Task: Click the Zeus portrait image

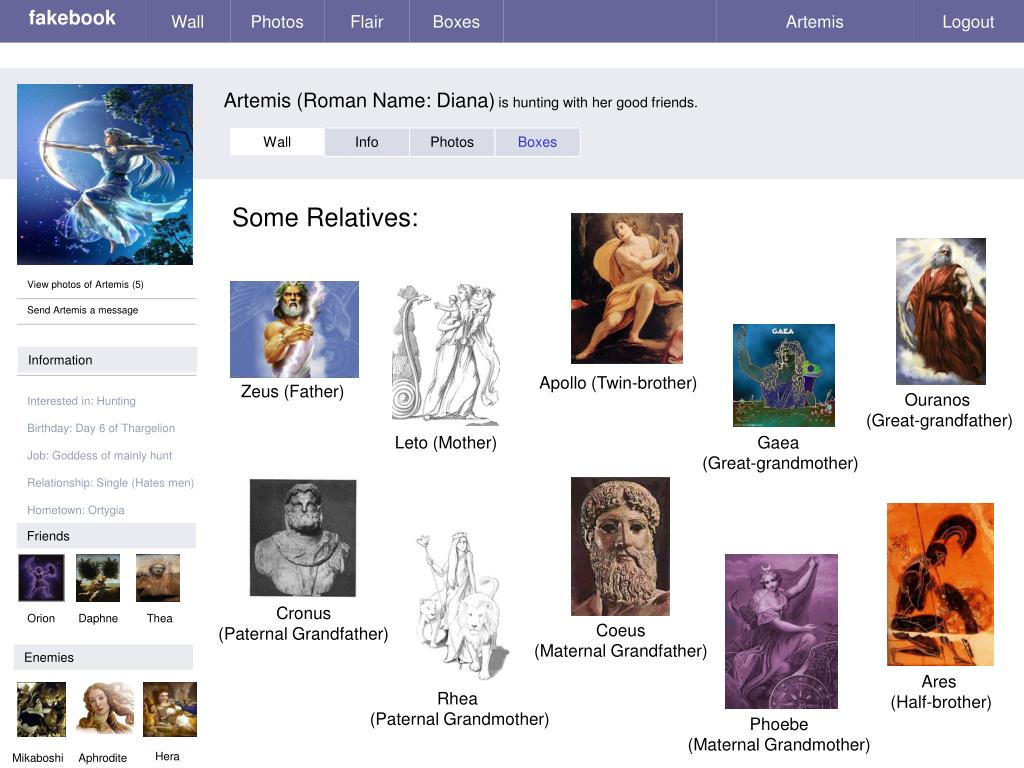Action: tap(294, 329)
